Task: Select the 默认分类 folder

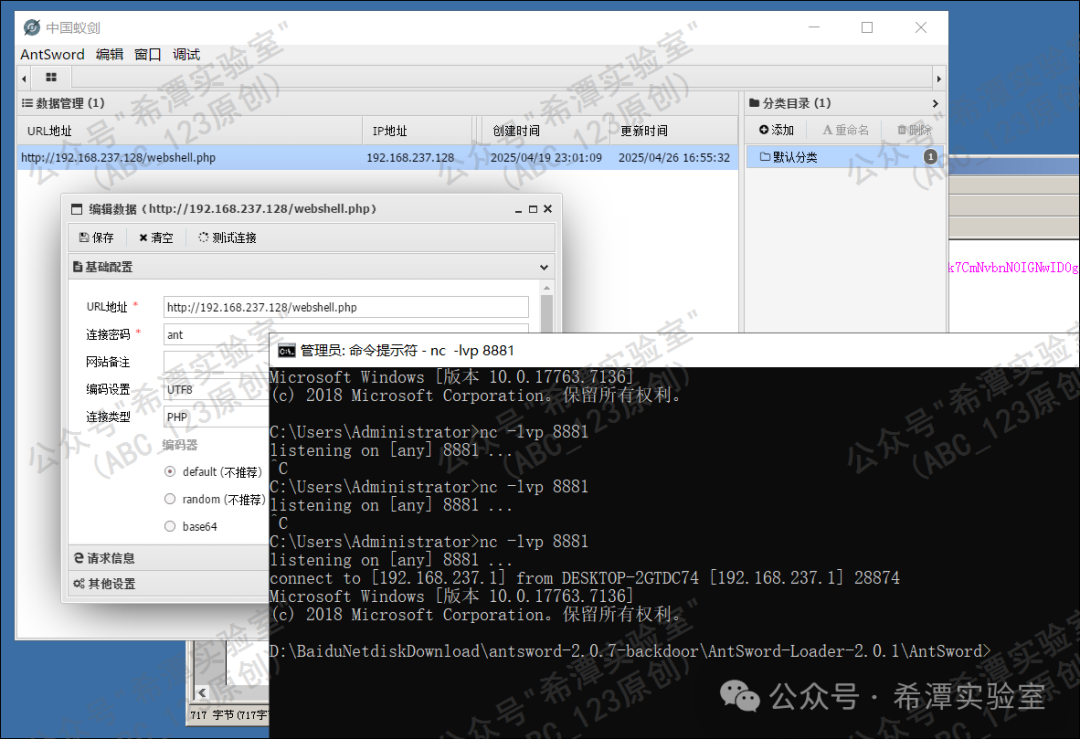Action: coord(844,157)
